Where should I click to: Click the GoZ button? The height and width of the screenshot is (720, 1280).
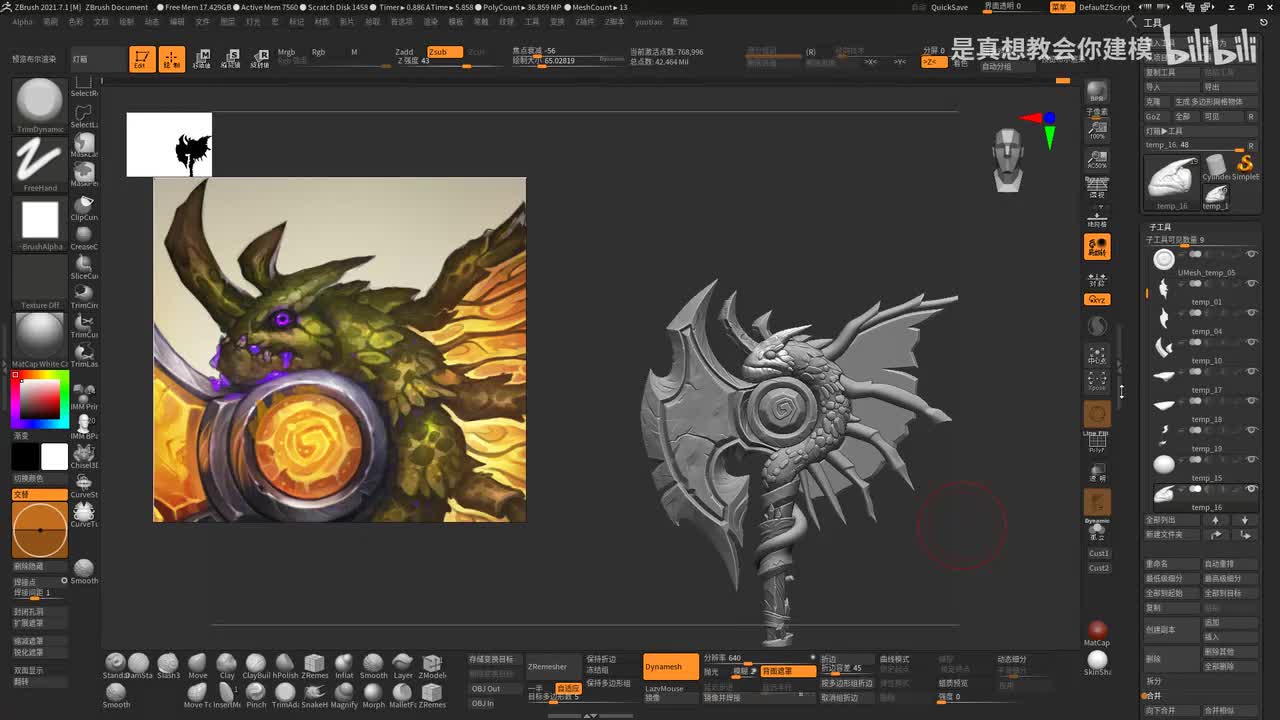point(1154,116)
